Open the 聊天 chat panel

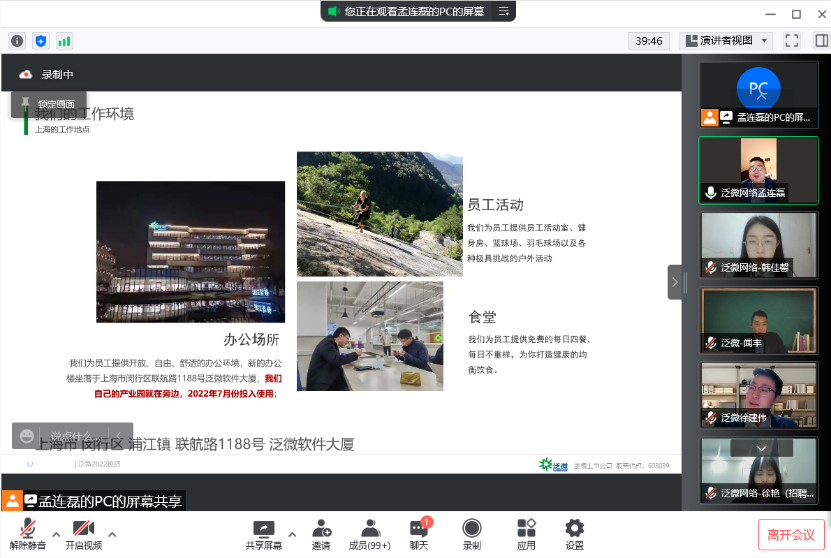pos(419,534)
